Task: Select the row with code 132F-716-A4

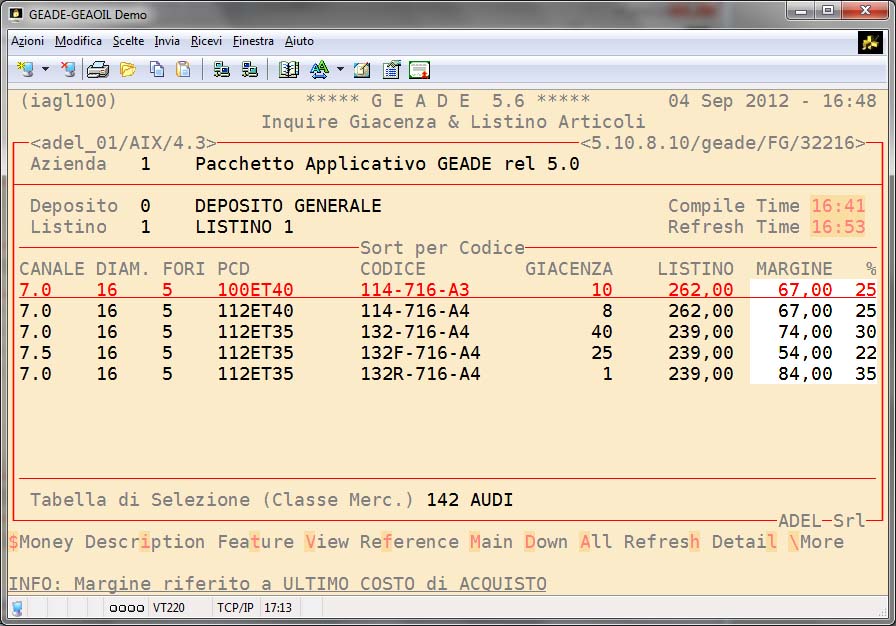Action: point(420,353)
